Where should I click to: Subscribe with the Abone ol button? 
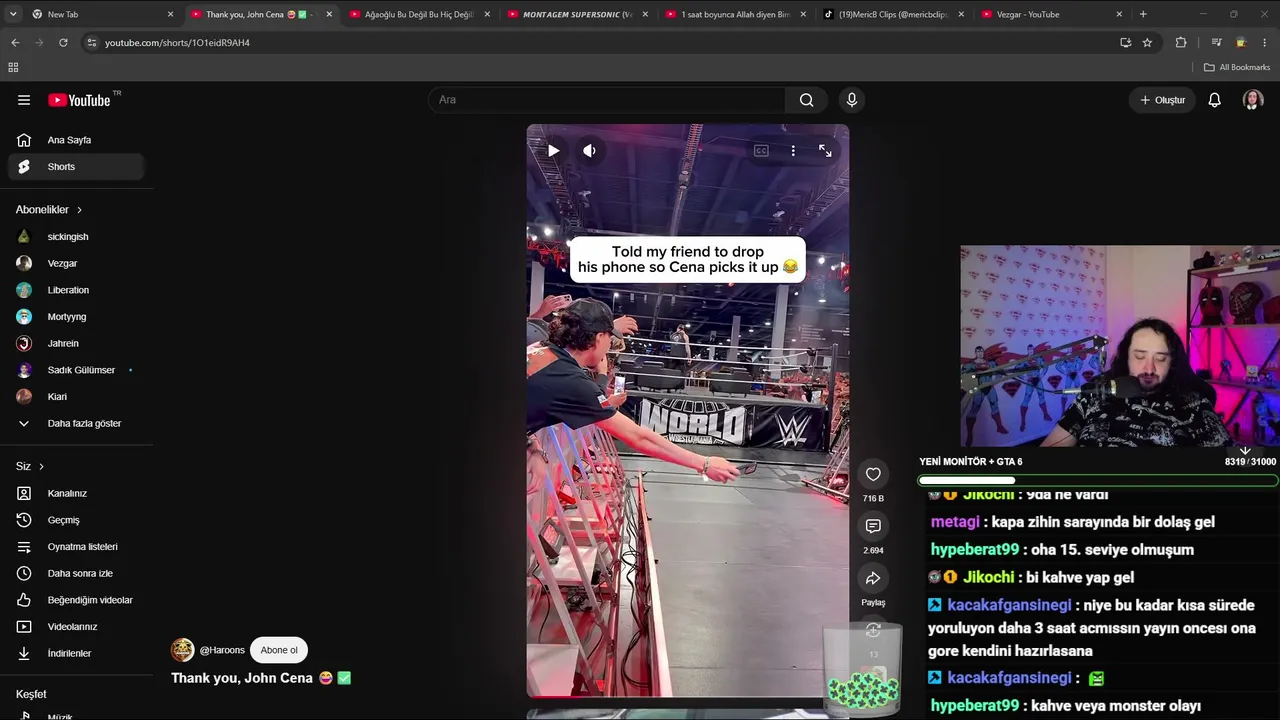(x=279, y=650)
